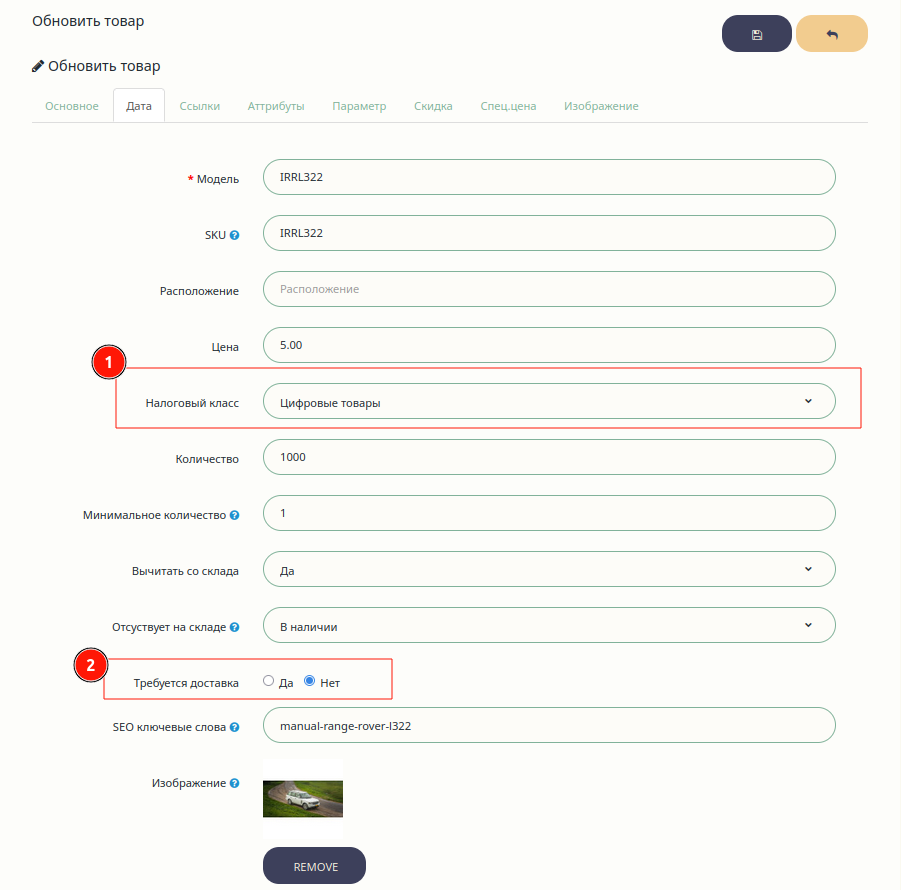Select Да for Требуется доставка
The image size is (901, 890).
[268, 681]
